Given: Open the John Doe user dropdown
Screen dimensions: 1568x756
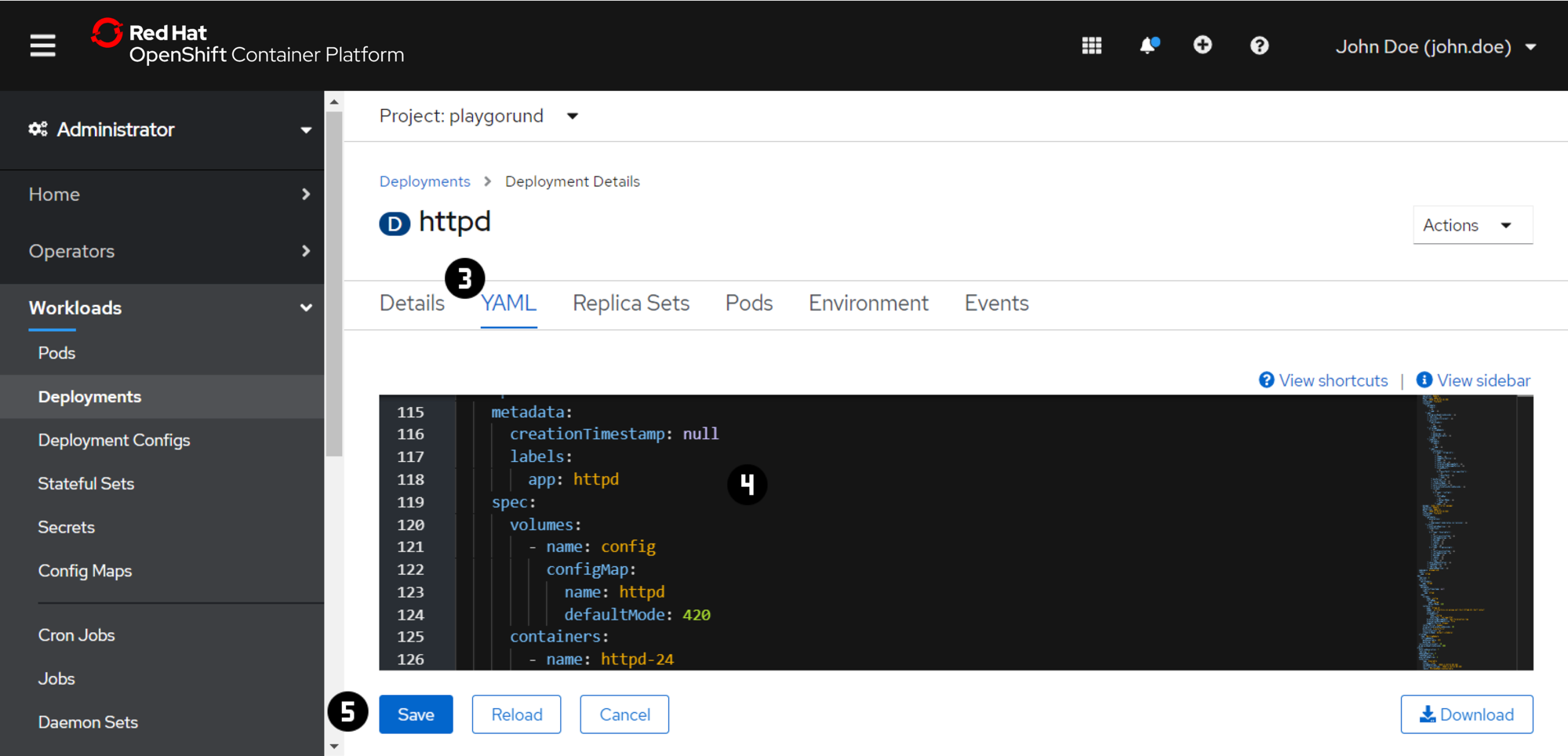Looking at the screenshot, I should point(1435,47).
